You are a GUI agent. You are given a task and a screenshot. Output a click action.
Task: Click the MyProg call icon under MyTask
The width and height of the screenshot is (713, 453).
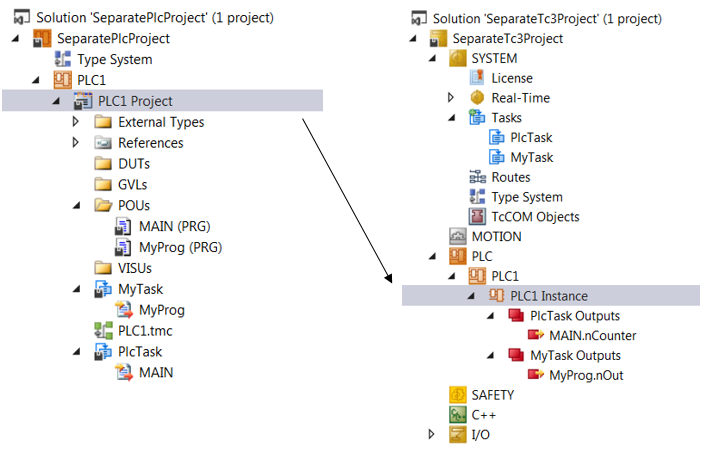tap(124, 310)
